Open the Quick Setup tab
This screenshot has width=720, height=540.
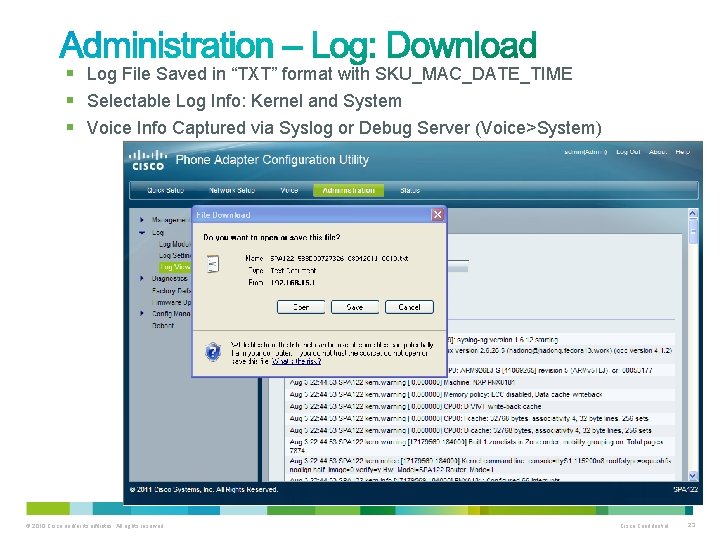165,190
